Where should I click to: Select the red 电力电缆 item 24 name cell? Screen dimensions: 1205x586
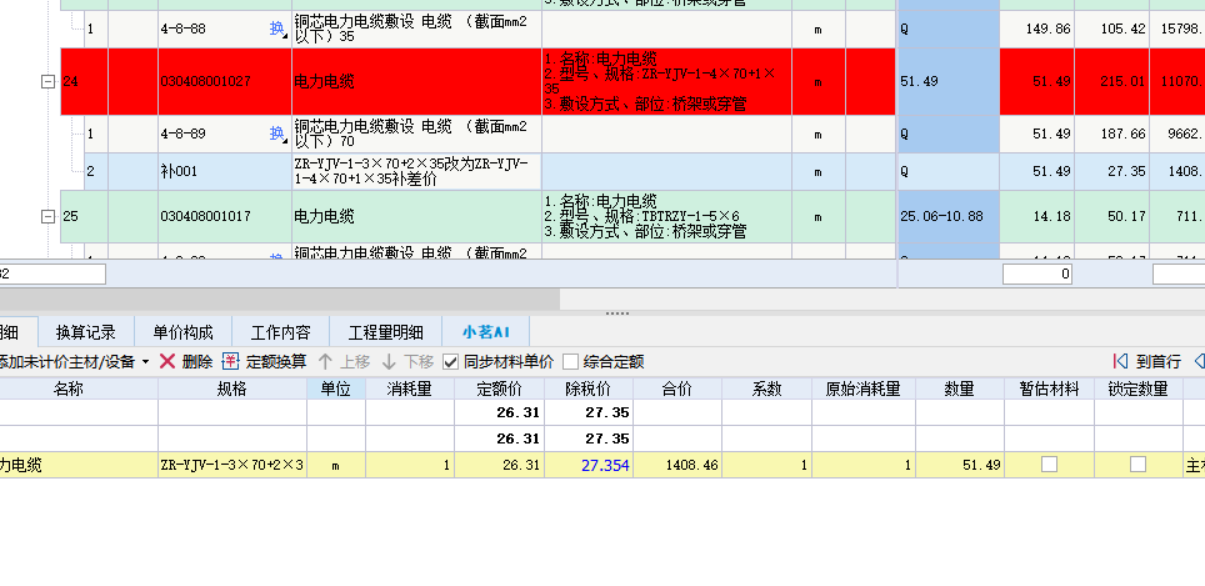coord(416,81)
